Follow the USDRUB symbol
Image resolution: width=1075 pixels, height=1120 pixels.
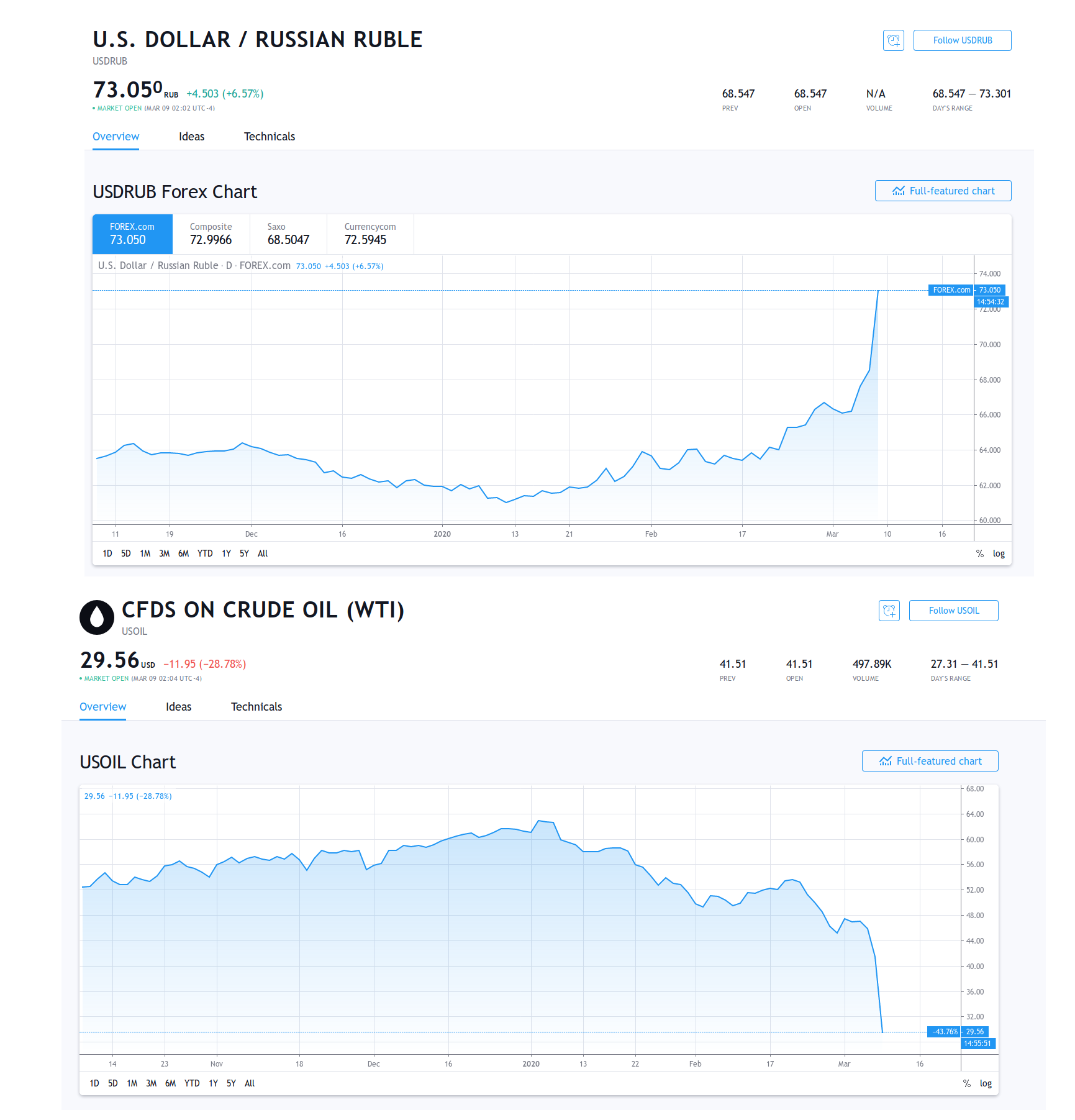pyautogui.click(x=962, y=40)
